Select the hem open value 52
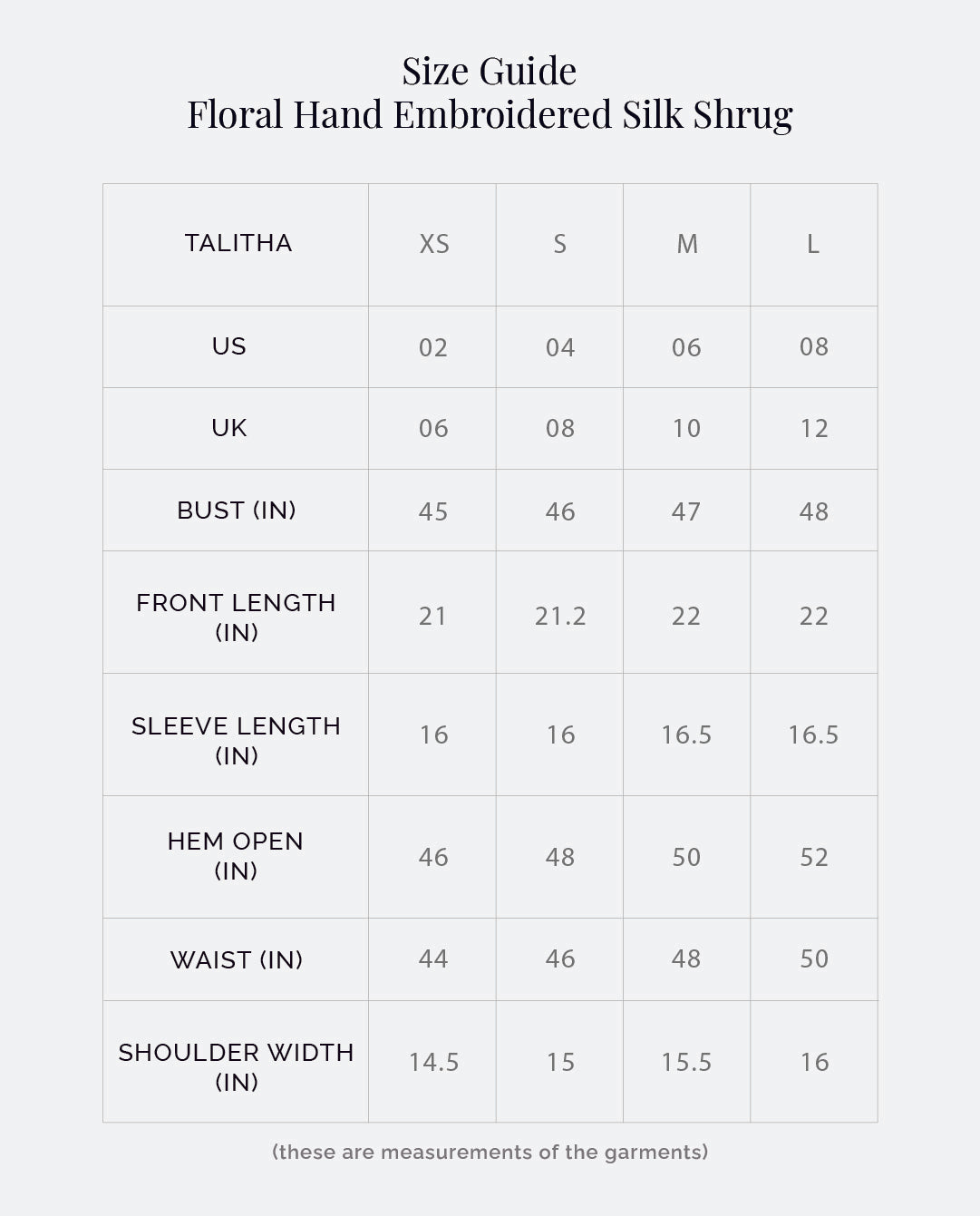 813,857
